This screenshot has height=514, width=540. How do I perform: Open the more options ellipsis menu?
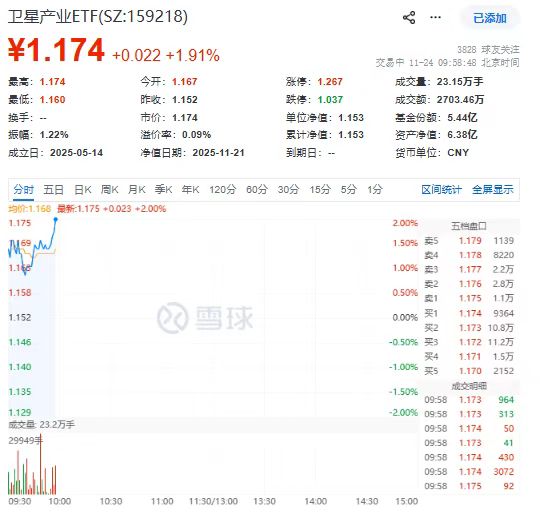pyautogui.click(x=436, y=17)
